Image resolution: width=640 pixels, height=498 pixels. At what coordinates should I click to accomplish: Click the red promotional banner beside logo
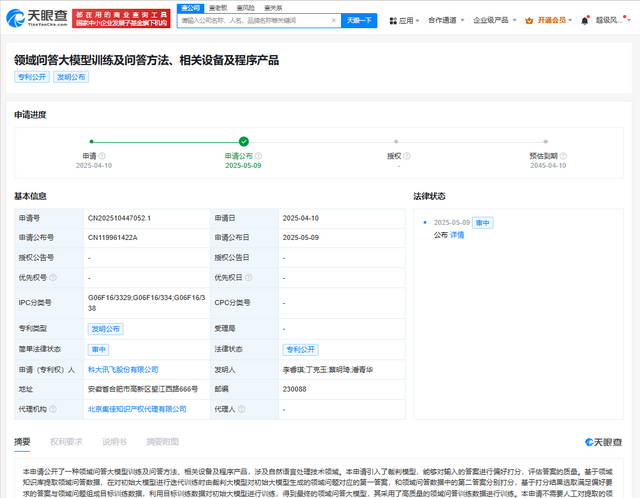click(121, 19)
